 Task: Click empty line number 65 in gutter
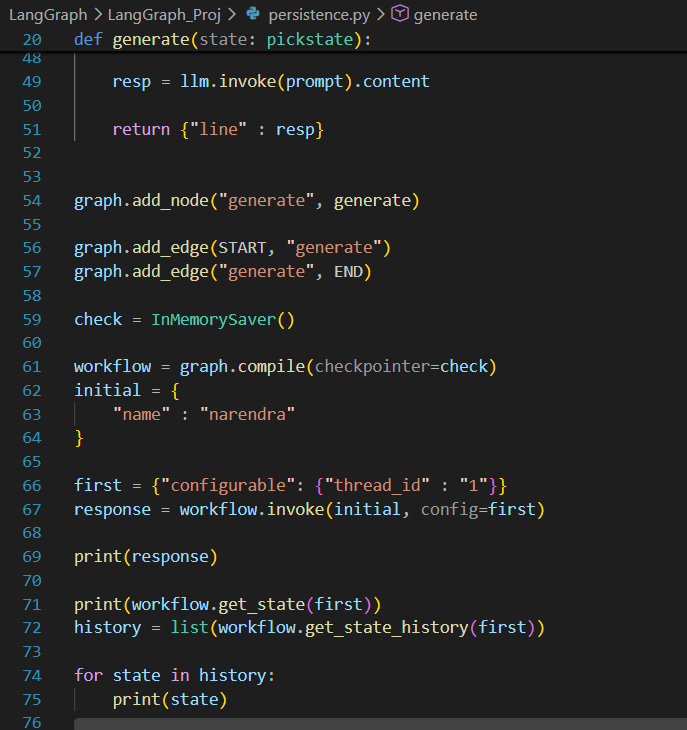pyautogui.click(x=32, y=462)
